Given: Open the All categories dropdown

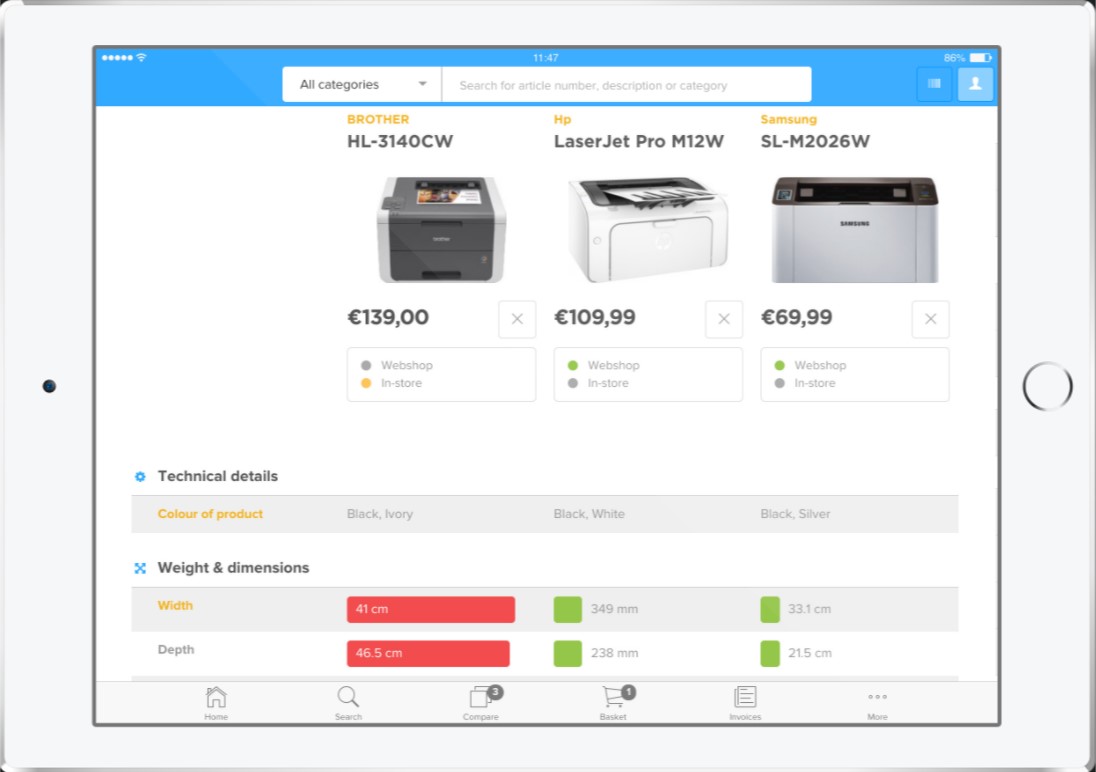Looking at the screenshot, I should click(361, 85).
